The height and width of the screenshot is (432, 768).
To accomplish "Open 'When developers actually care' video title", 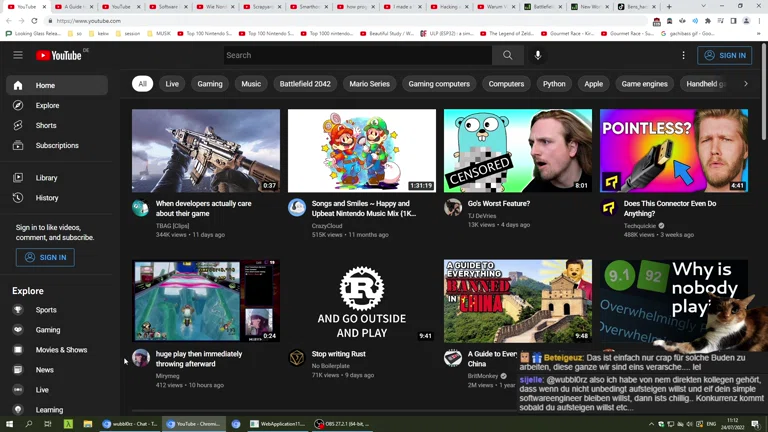I will [203, 208].
